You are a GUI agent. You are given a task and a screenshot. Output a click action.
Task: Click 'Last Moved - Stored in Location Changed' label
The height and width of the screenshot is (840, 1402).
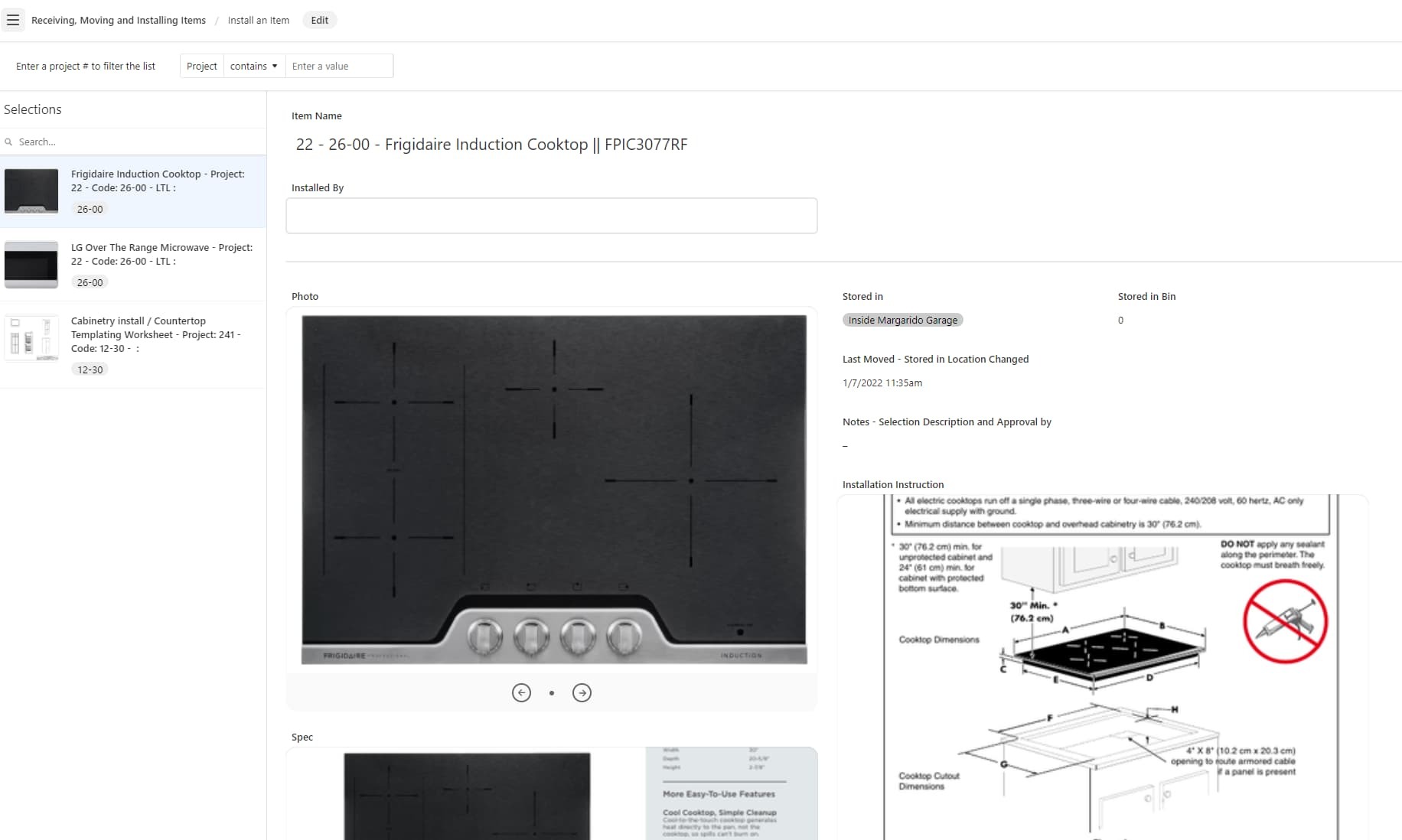pos(935,359)
